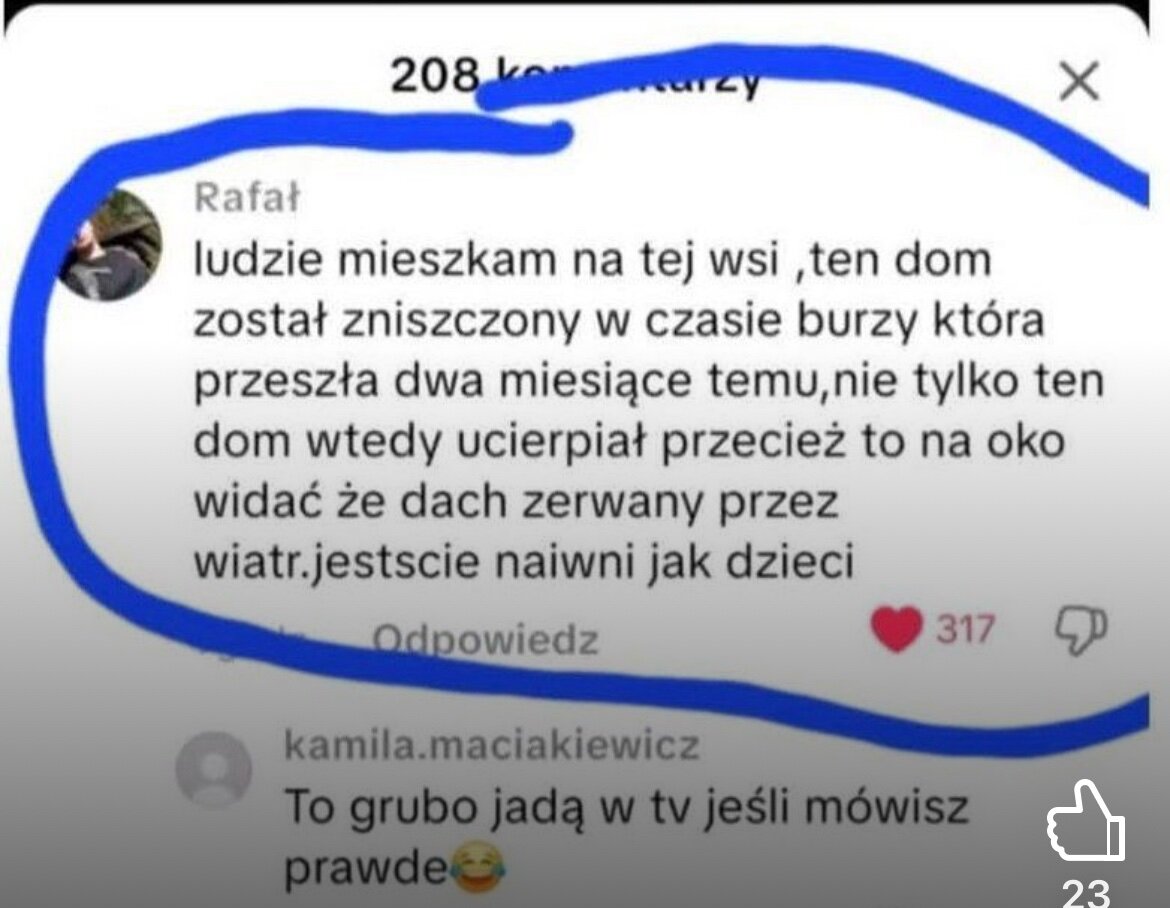Image resolution: width=1170 pixels, height=908 pixels.
Task: Open the kamila.maciakiewicz username link
Action: click(x=492, y=745)
